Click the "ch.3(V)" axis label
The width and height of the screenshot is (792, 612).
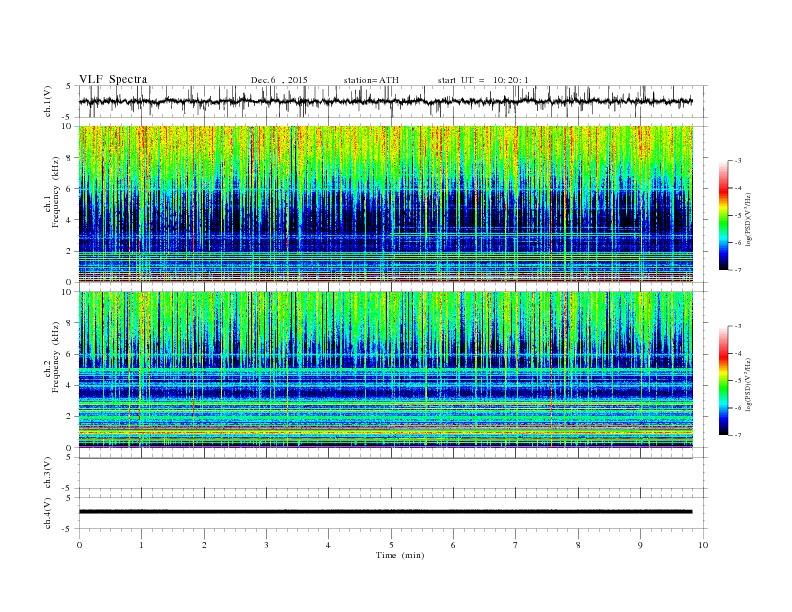48,473
